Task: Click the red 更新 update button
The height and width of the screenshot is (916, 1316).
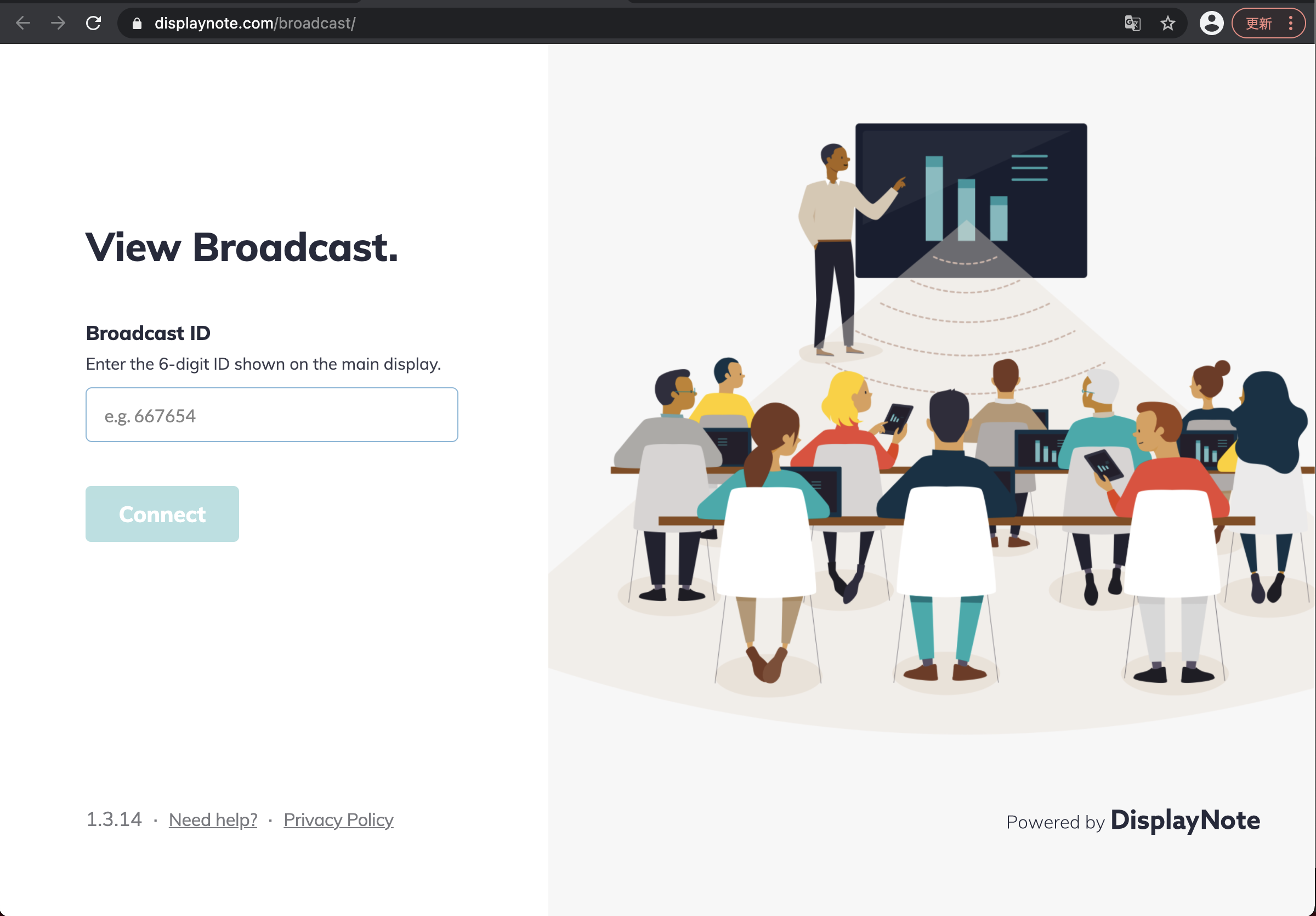Action: [x=1258, y=23]
